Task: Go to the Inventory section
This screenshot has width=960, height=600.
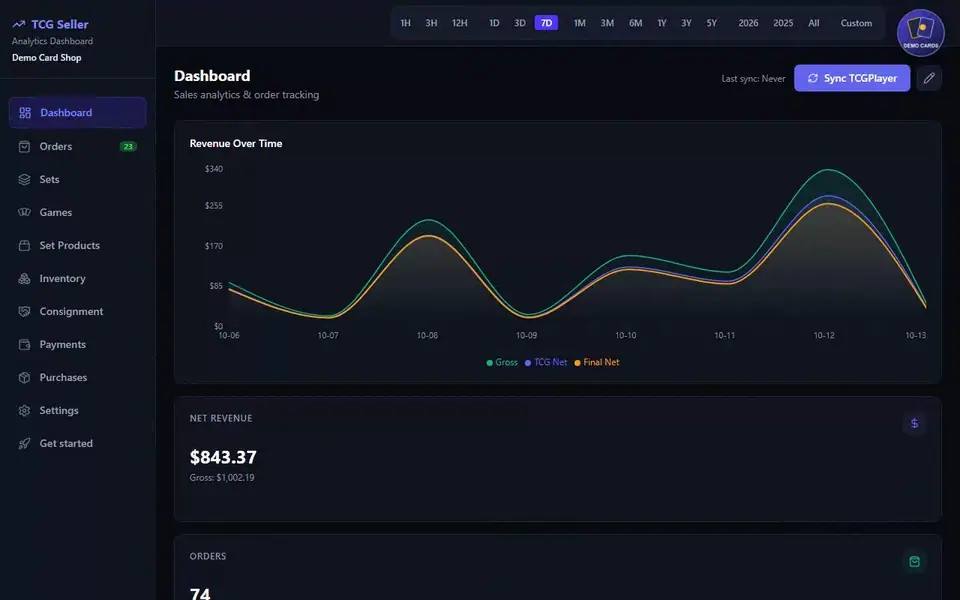Action: click(77, 279)
